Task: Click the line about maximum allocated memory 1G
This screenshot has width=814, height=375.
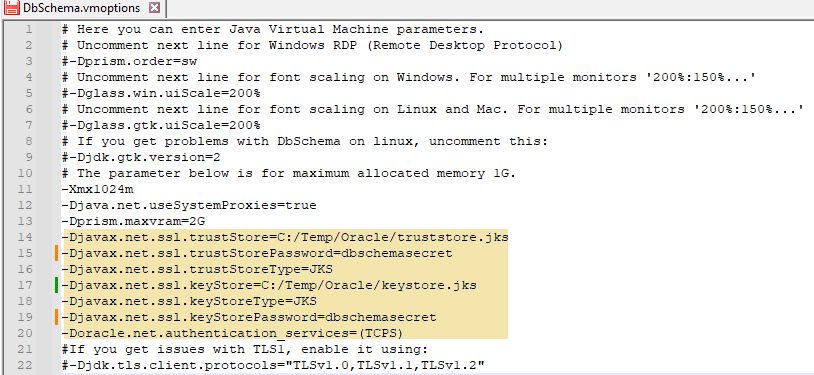Action: click(x=288, y=173)
